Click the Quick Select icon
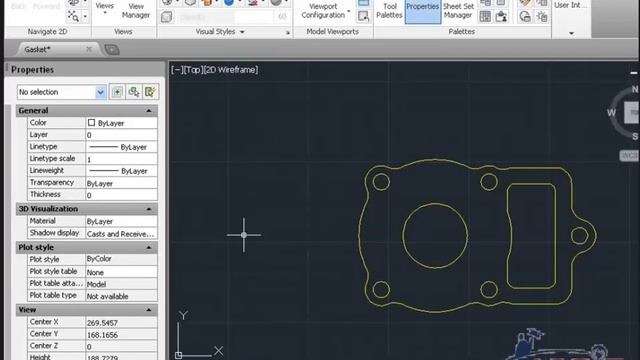 150,92
